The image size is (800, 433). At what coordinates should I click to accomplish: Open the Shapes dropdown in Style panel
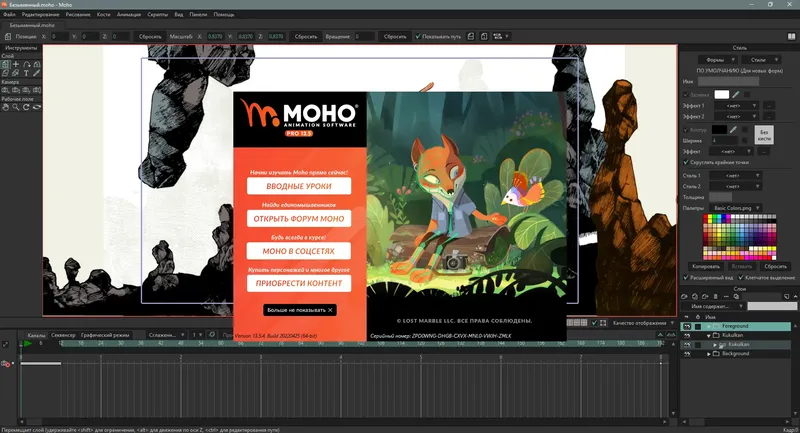pos(718,60)
